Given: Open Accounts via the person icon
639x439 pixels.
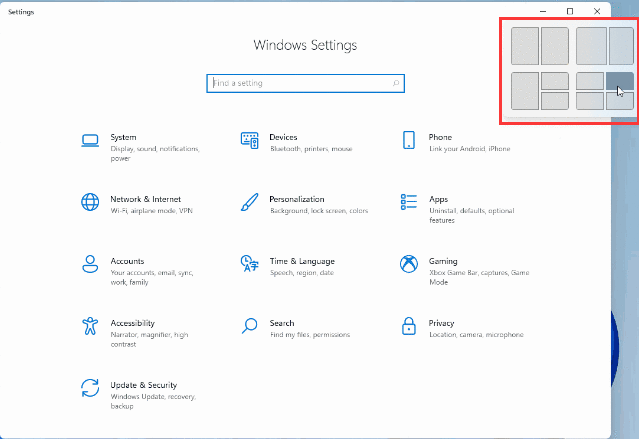Looking at the screenshot, I should tap(90, 264).
